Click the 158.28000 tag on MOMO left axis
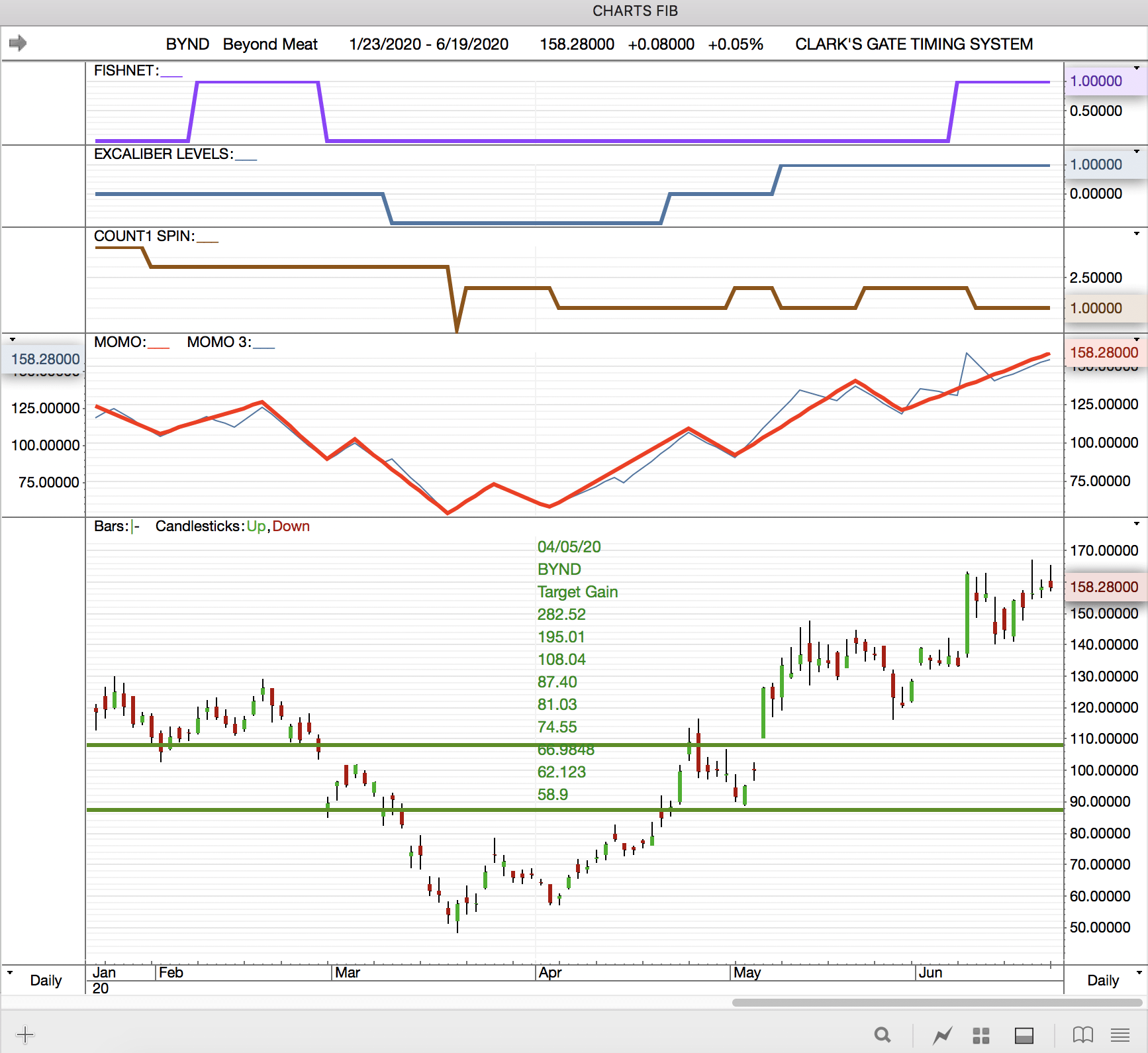The image size is (1148, 1053). tap(44, 359)
